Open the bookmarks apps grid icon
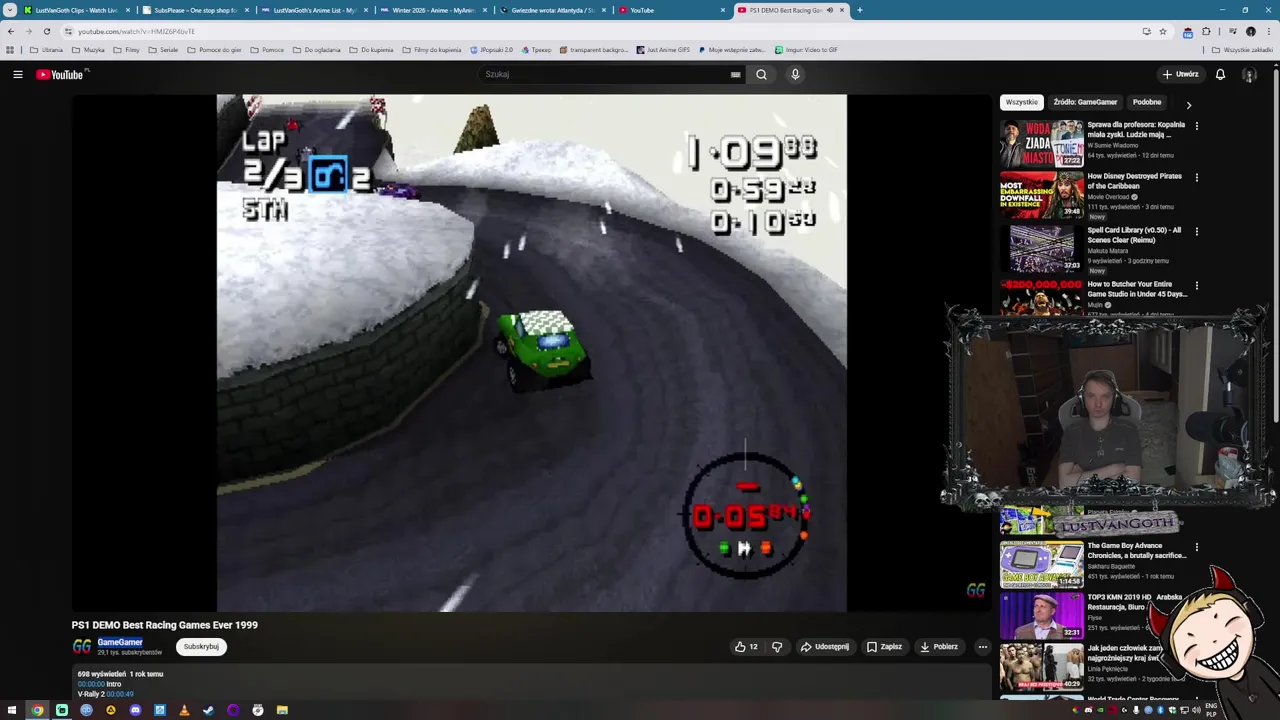The width and height of the screenshot is (1280, 720). click(x=10, y=49)
